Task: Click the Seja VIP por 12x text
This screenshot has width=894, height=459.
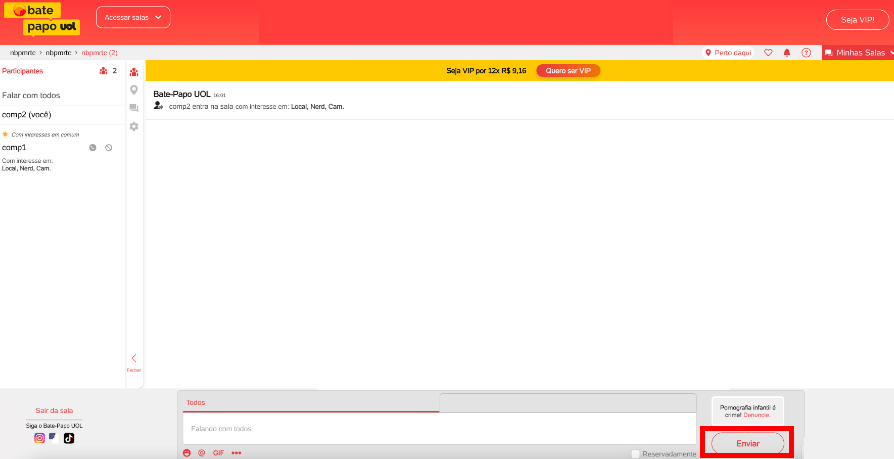Action: pos(486,71)
